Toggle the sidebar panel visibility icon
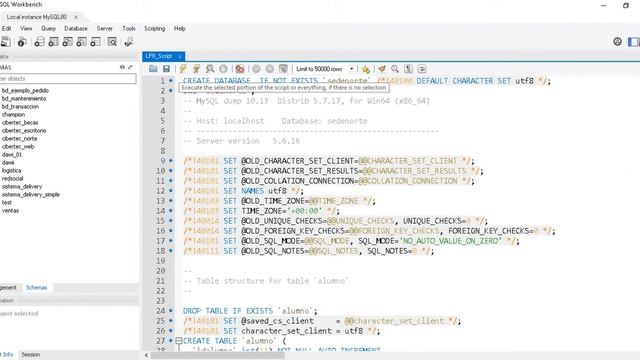 point(633,42)
